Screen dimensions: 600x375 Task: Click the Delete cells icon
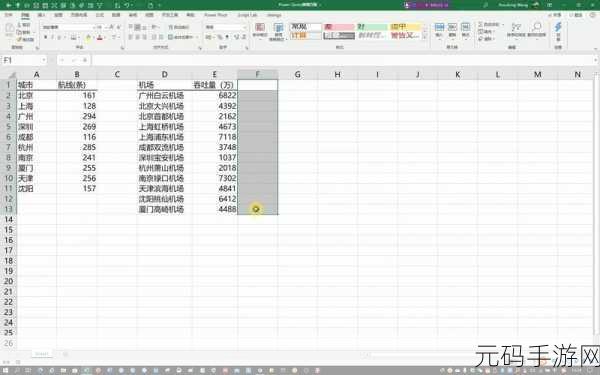(x=452, y=30)
